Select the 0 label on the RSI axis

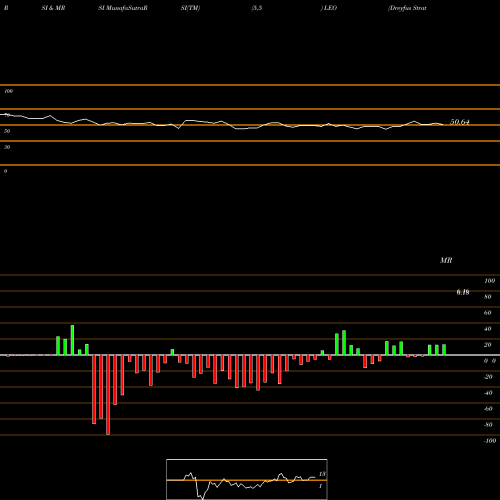pos(5,171)
